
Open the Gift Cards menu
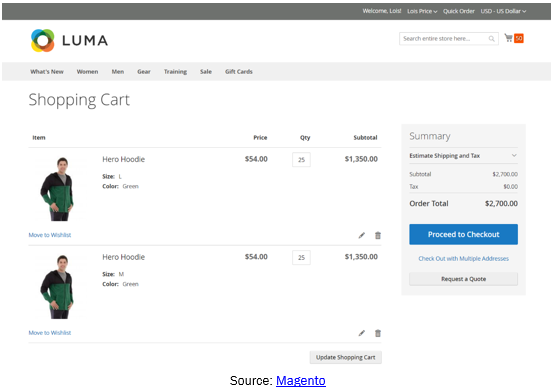point(239,72)
